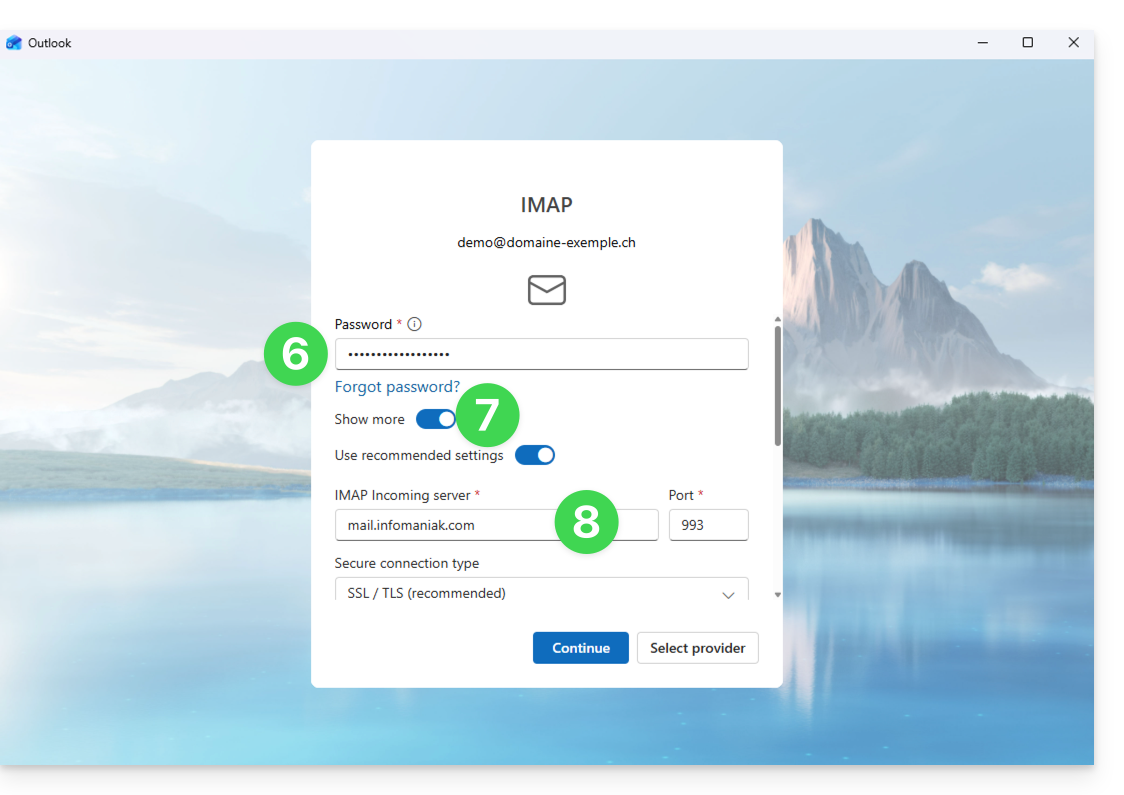Click the scroll up arrow in the dialog
The width and height of the screenshot is (1124, 795).
pyautogui.click(x=778, y=319)
